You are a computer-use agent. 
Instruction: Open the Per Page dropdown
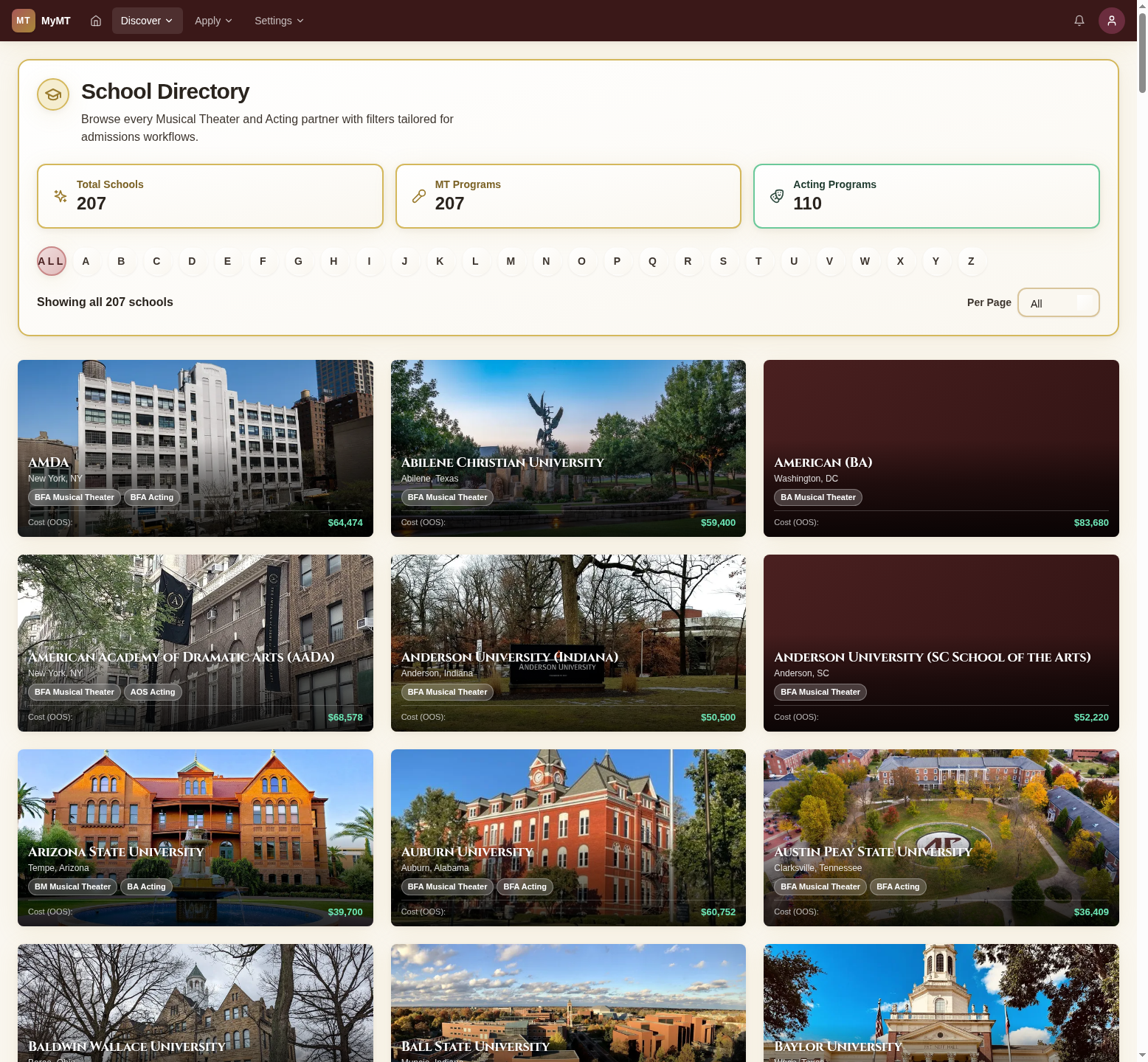[1058, 303]
